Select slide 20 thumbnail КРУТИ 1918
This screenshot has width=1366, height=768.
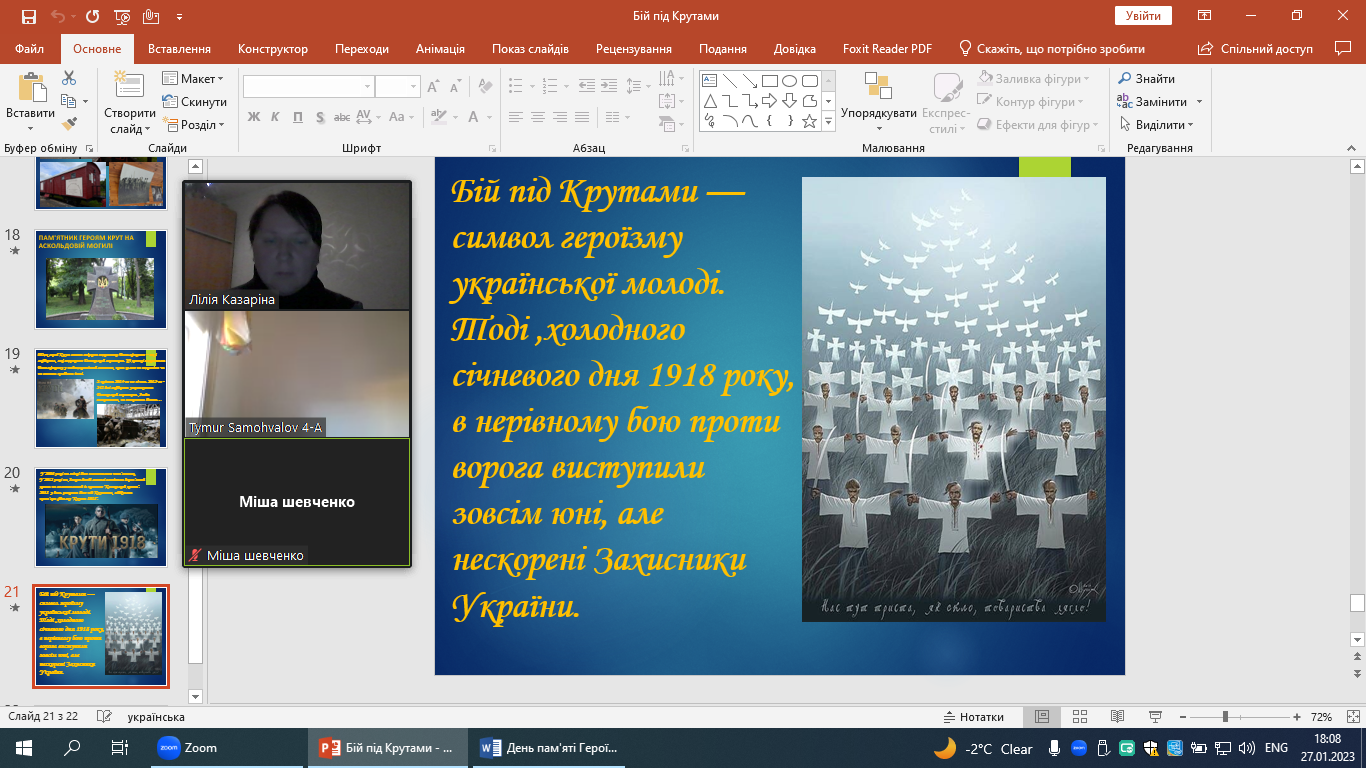101,517
